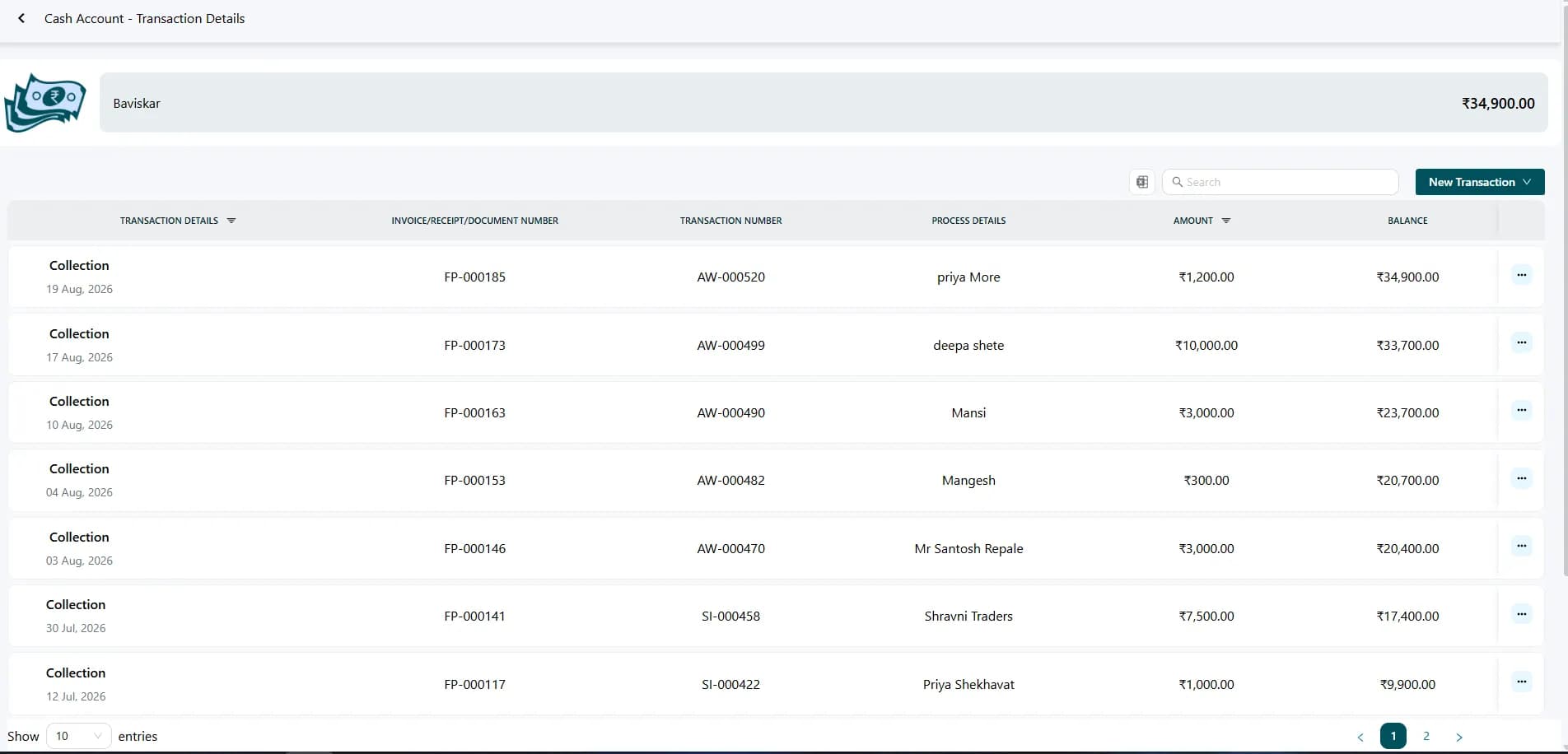Focus the Search input field

1281,182
